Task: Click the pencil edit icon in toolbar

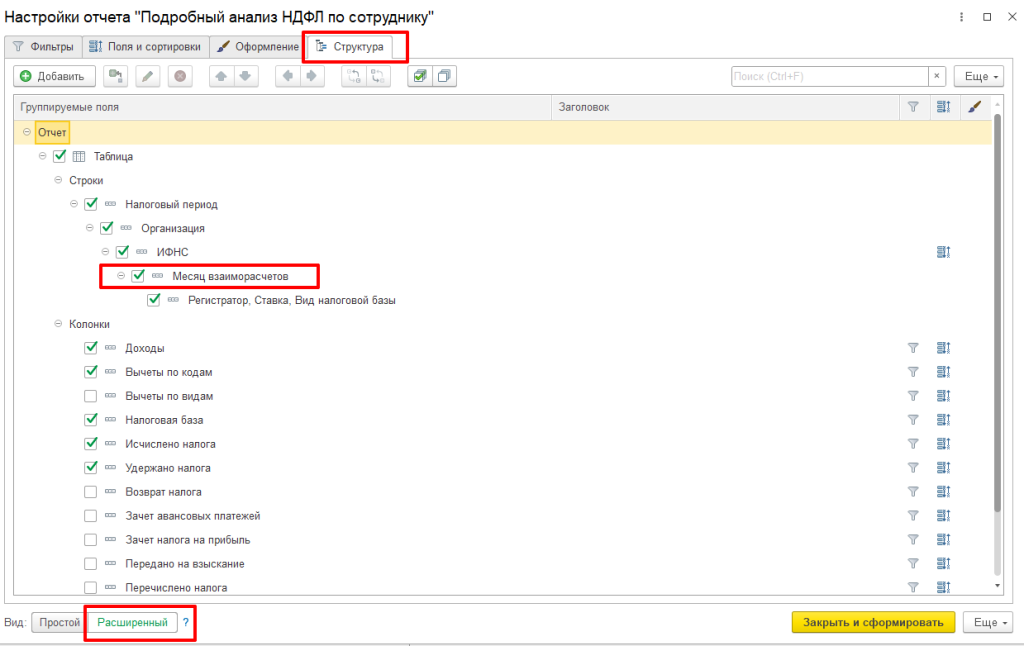Action: [147, 76]
